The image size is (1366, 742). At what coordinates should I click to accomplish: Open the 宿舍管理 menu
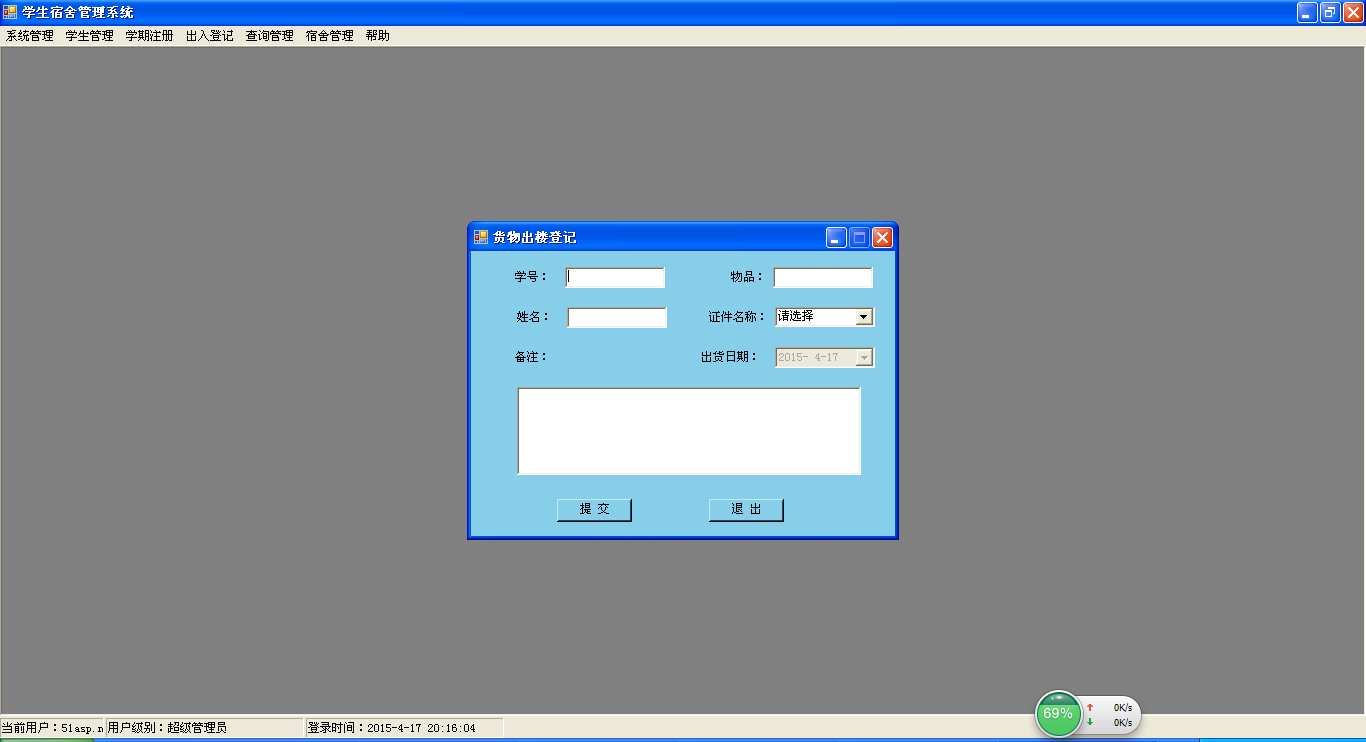point(330,36)
